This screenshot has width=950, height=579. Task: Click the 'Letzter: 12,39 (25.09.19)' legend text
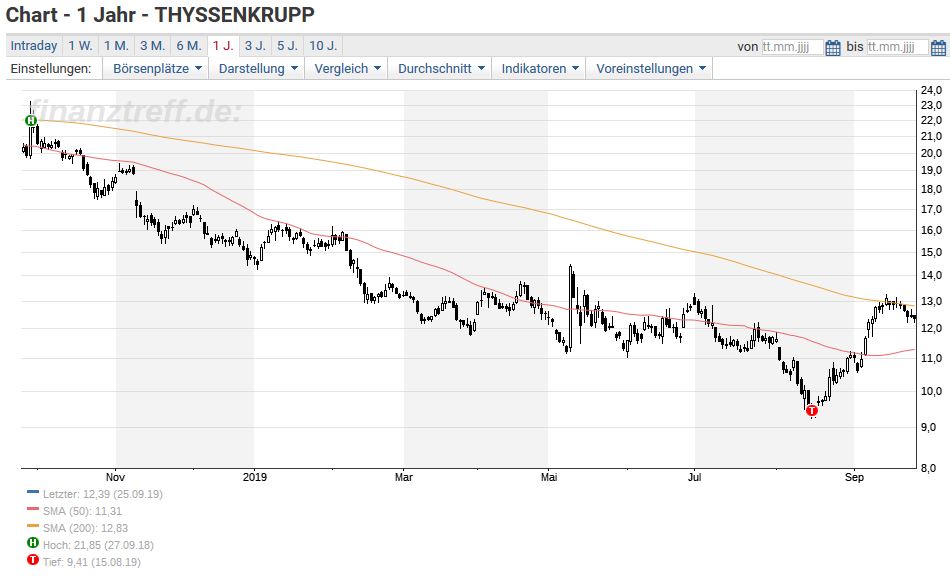click(x=103, y=494)
